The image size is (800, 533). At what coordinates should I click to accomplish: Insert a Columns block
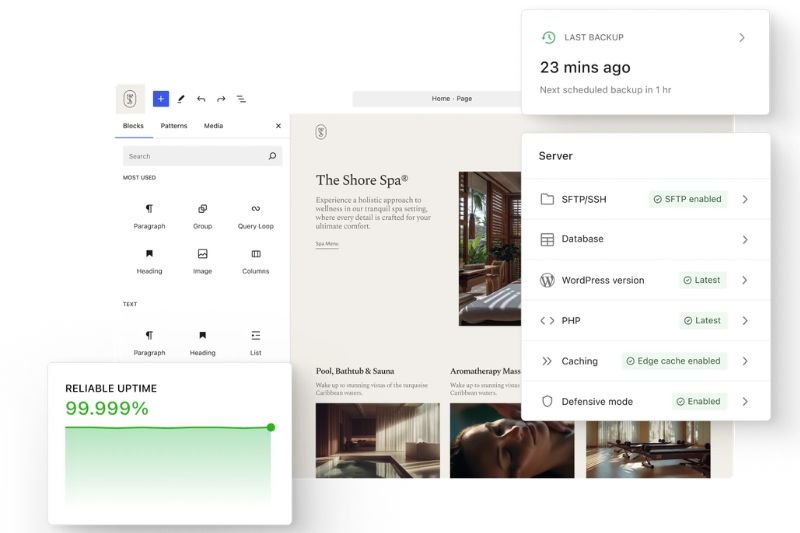click(255, 260)
